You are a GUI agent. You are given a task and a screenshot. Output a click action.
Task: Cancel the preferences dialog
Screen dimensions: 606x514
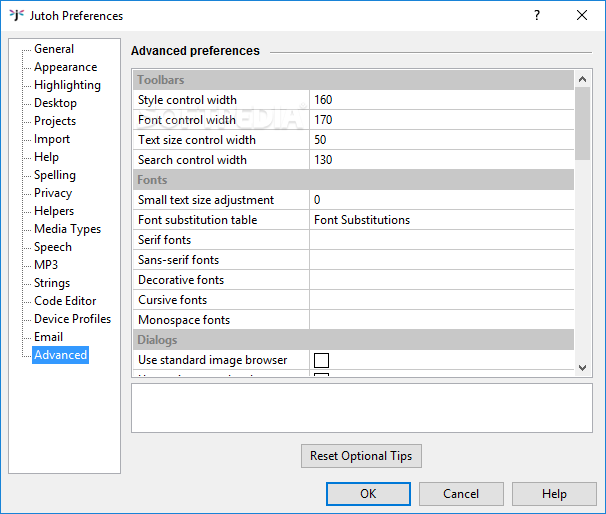[x=461, y=494]
